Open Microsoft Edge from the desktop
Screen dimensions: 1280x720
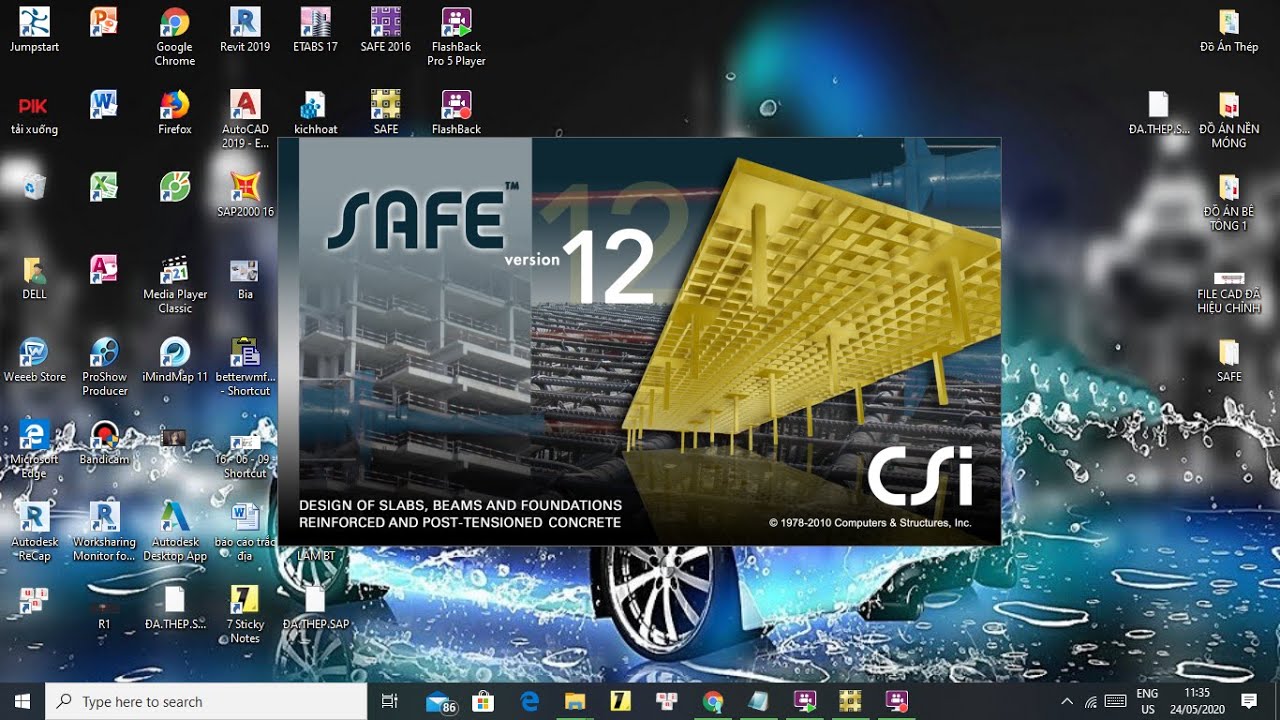pos(34,450)
